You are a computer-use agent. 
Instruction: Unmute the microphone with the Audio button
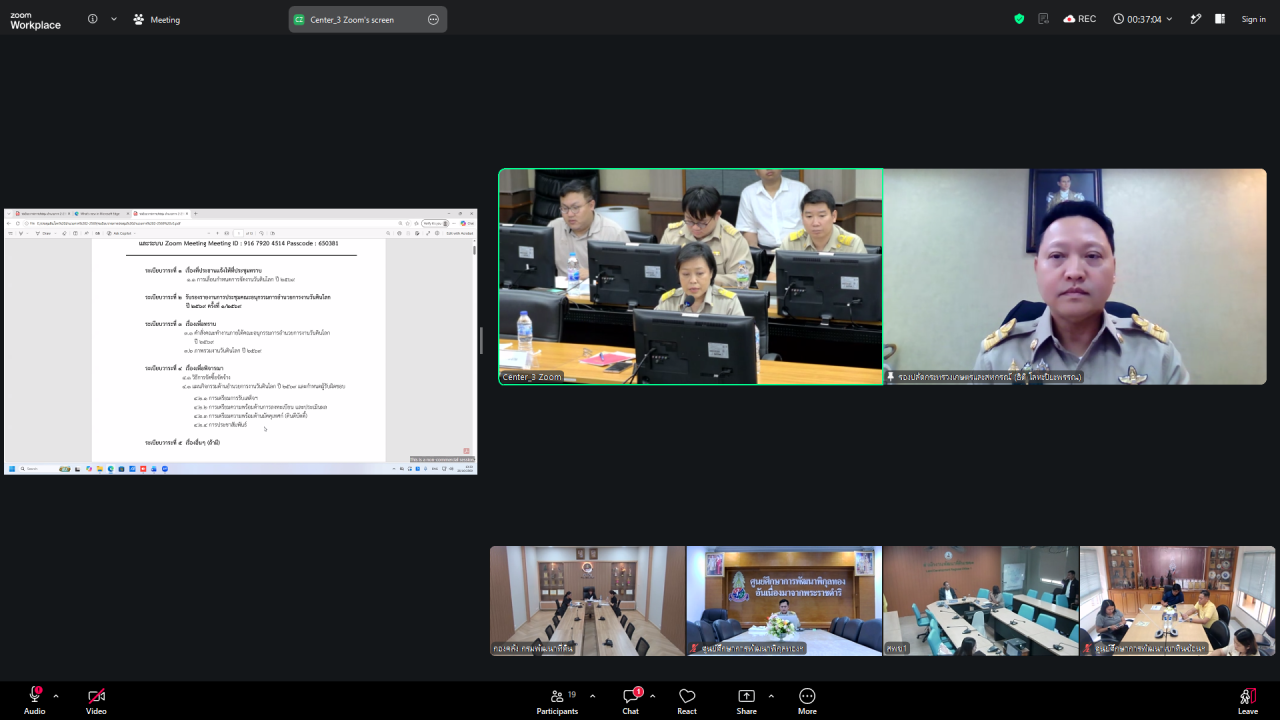[34, 701]
